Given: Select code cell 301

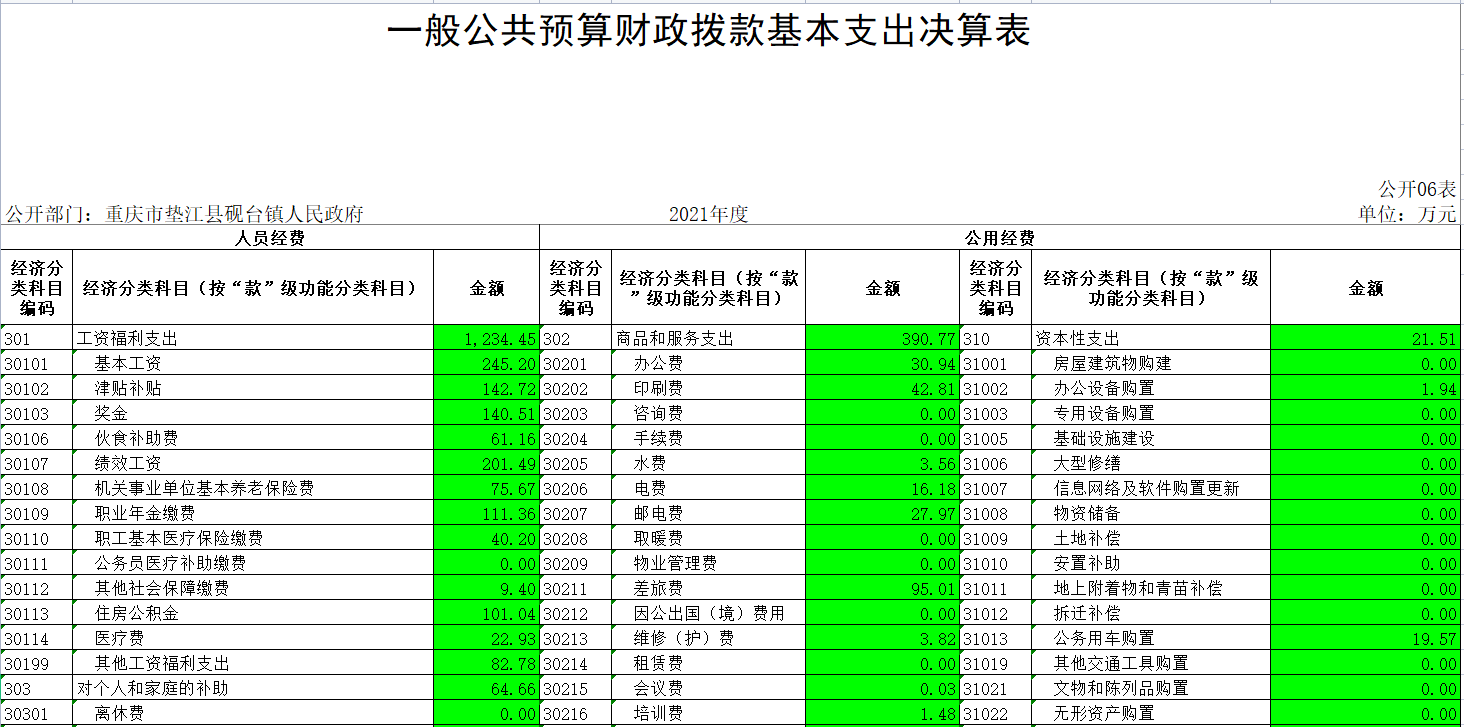Looking at the screenshot, I should click(37, 338).
